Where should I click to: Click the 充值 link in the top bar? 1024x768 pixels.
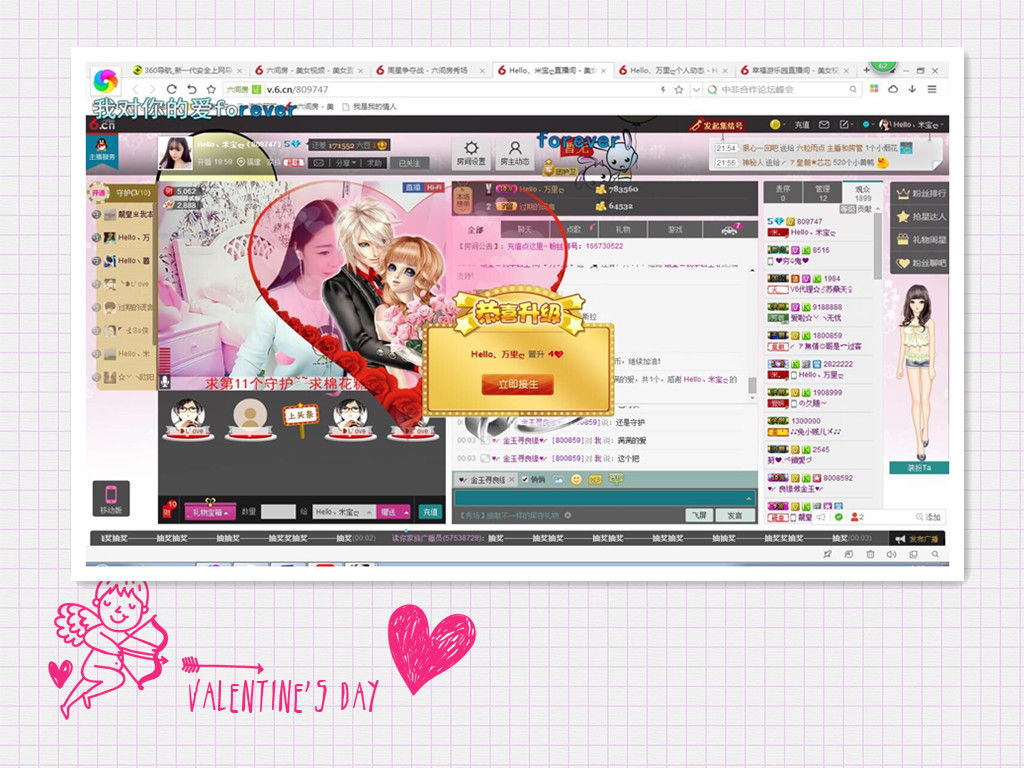point(801,125)
